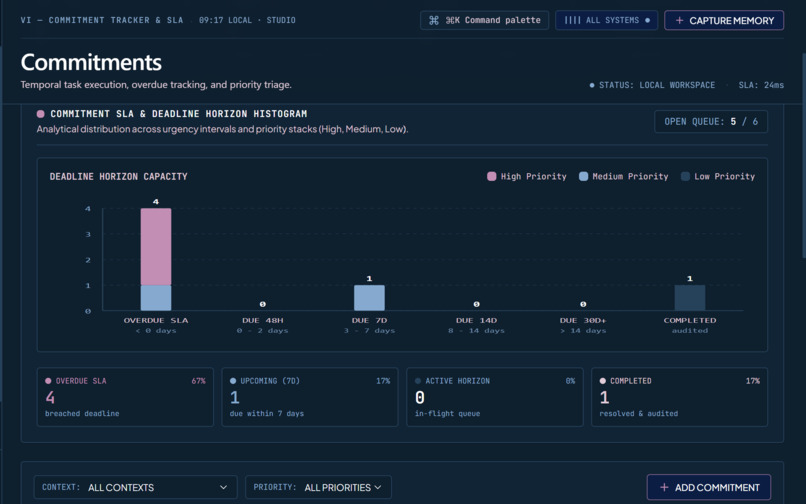The image size is (806, 504).
Task: Open the ALL SYSTEMS status button
Action: 607,21
